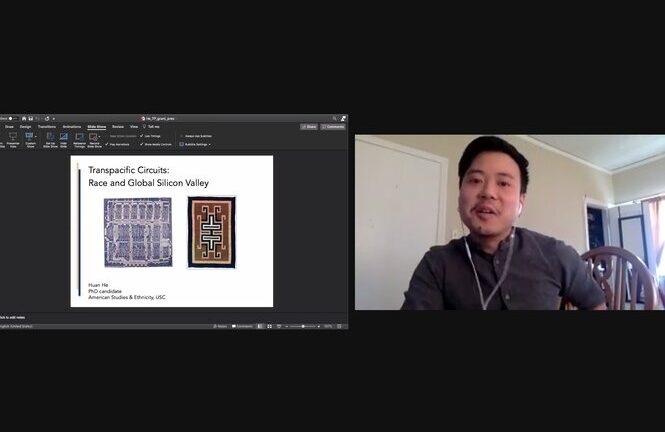665x432 pixels.
Task: Click the Save icon in title bar
Action: tap(31, 118)
